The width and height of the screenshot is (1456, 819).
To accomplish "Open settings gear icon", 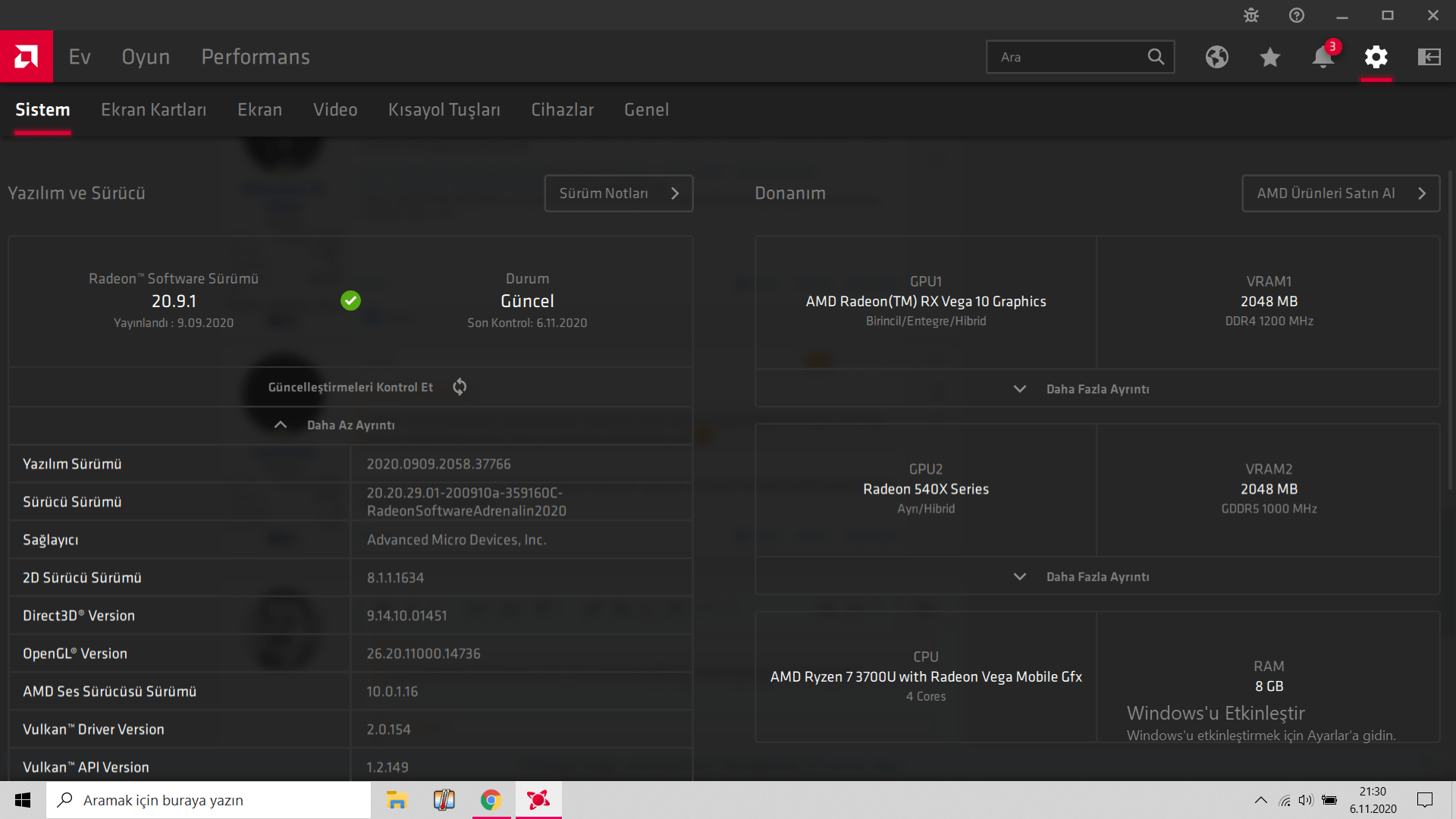I will click(x=1376, y=57).
